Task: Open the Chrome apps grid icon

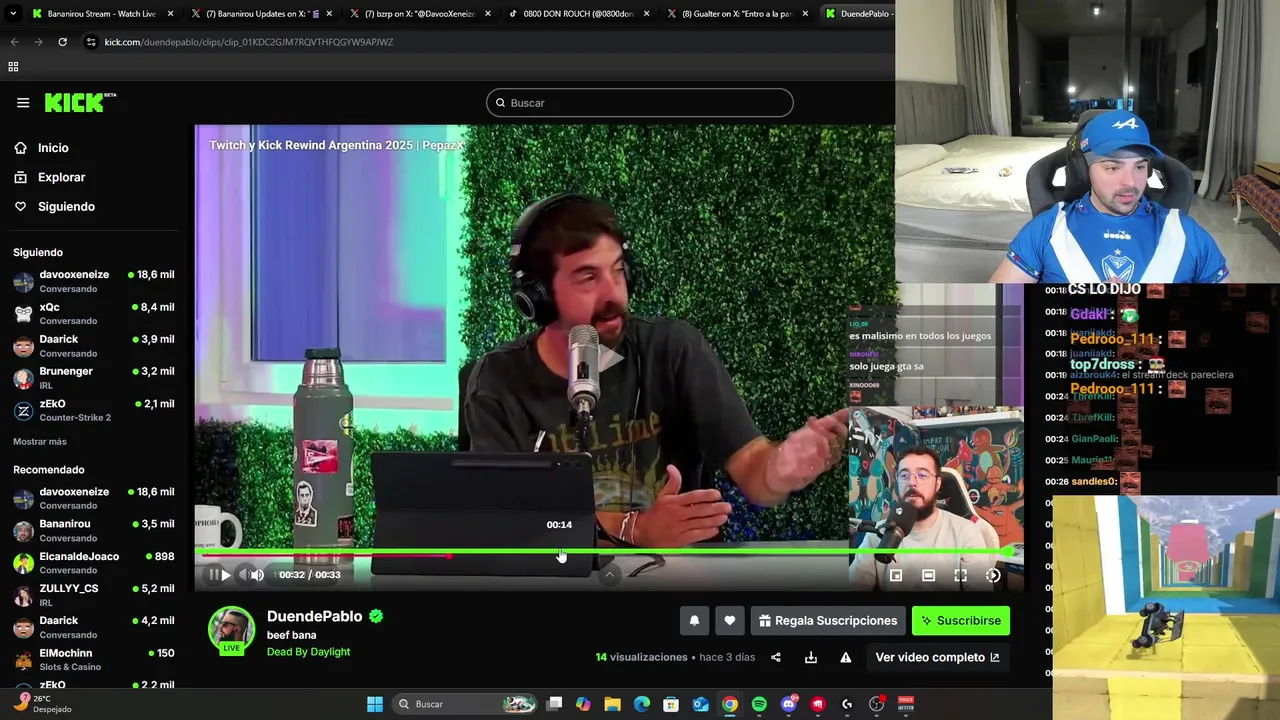Action: tap(13, 67)
